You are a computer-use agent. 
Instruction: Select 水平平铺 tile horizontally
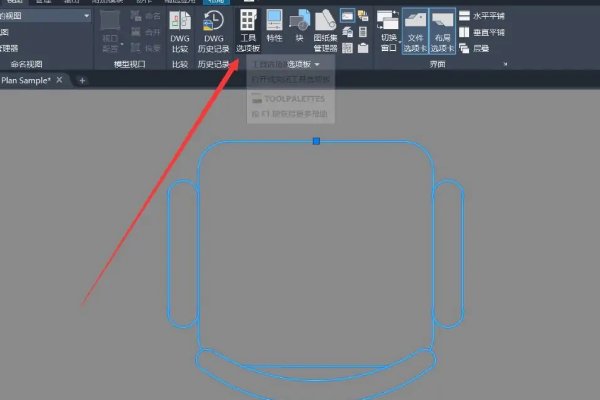[487, 16]
